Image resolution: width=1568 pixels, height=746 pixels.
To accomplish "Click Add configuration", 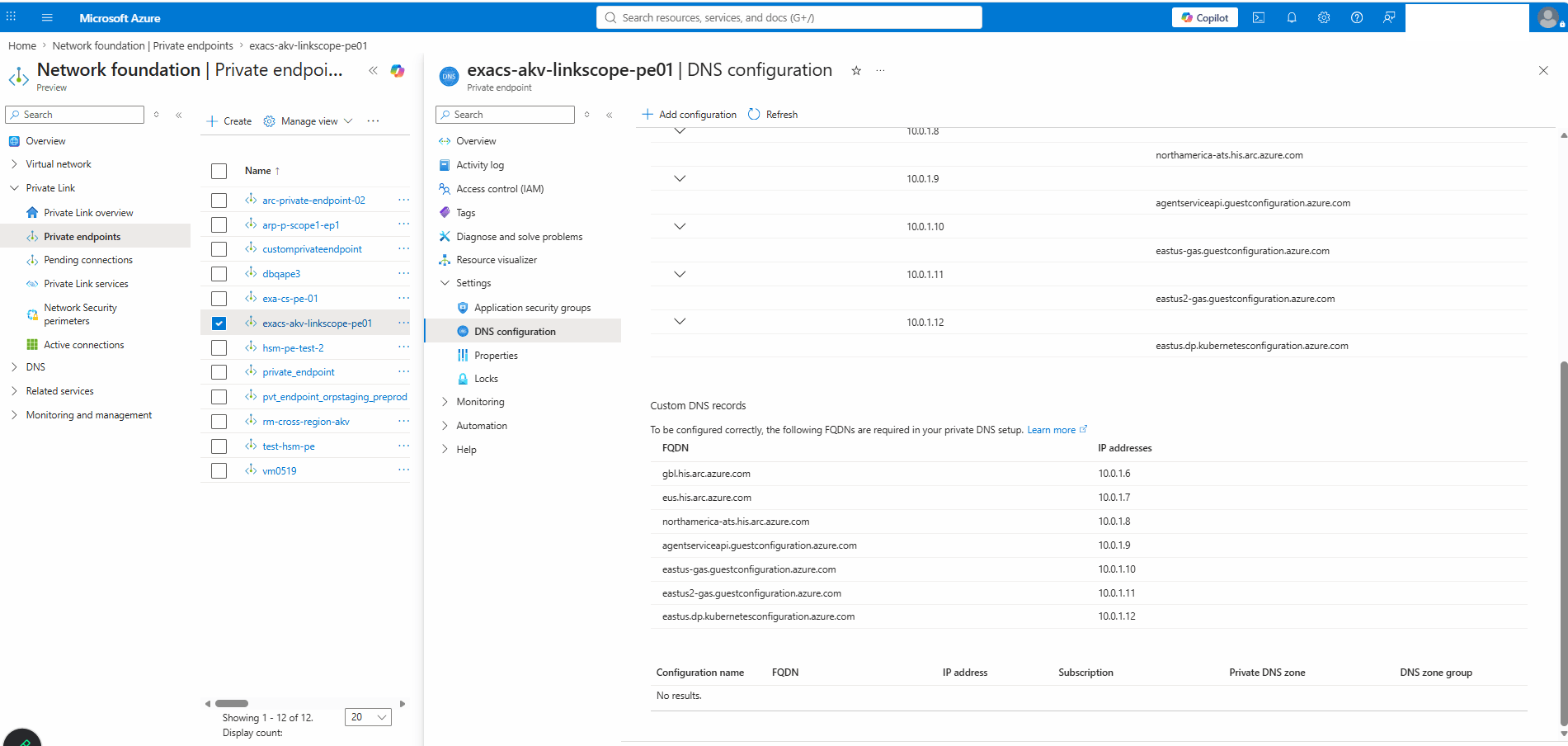I will pos(690,115).
